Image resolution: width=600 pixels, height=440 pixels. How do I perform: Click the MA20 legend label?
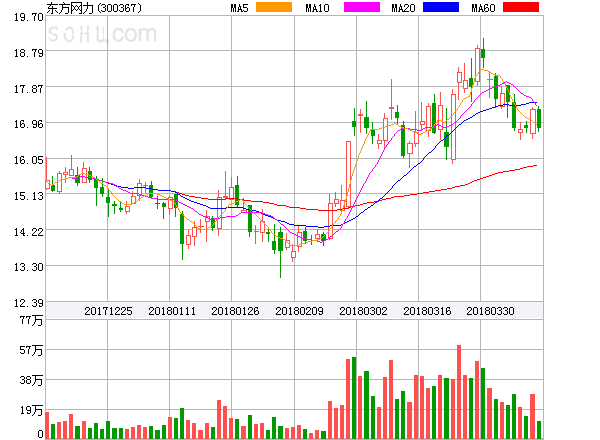tap(403, 8)
